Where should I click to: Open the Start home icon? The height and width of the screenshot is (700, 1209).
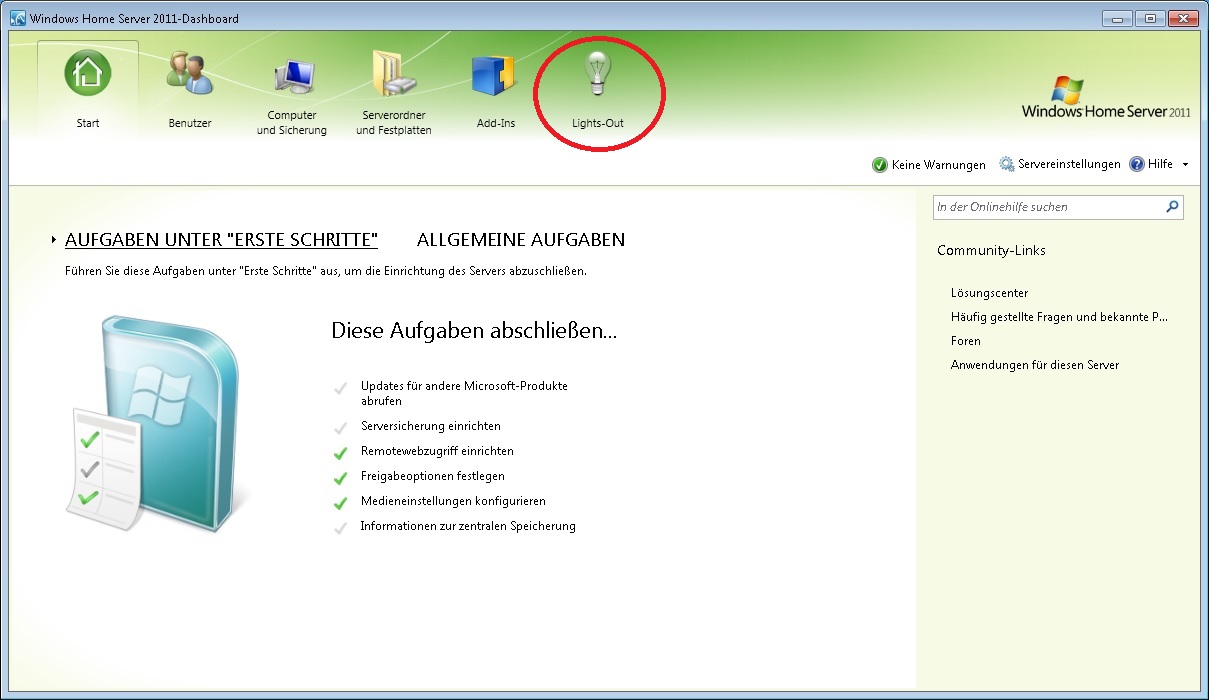(88, 74)
